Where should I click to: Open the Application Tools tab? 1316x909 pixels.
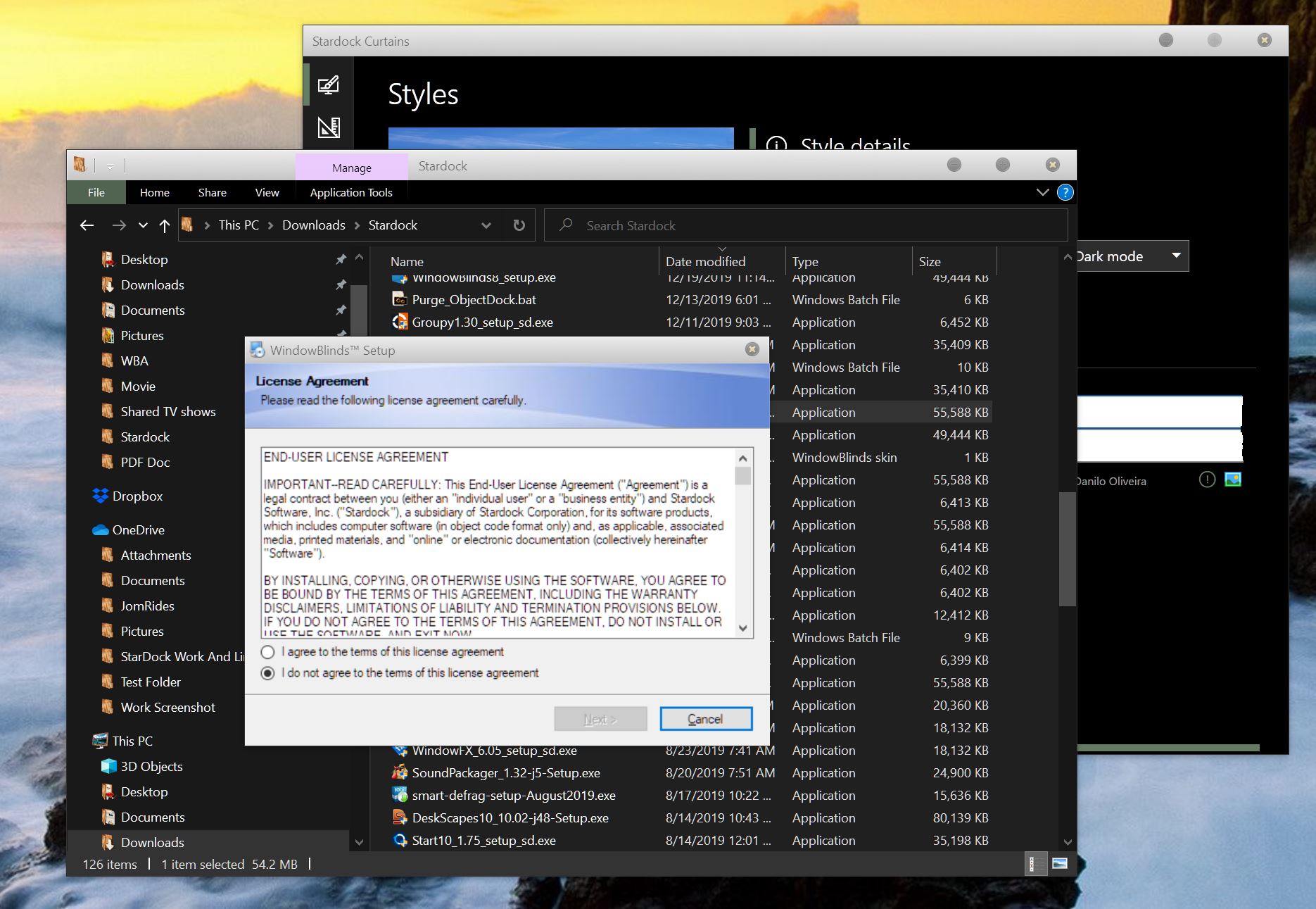(351, 192)
